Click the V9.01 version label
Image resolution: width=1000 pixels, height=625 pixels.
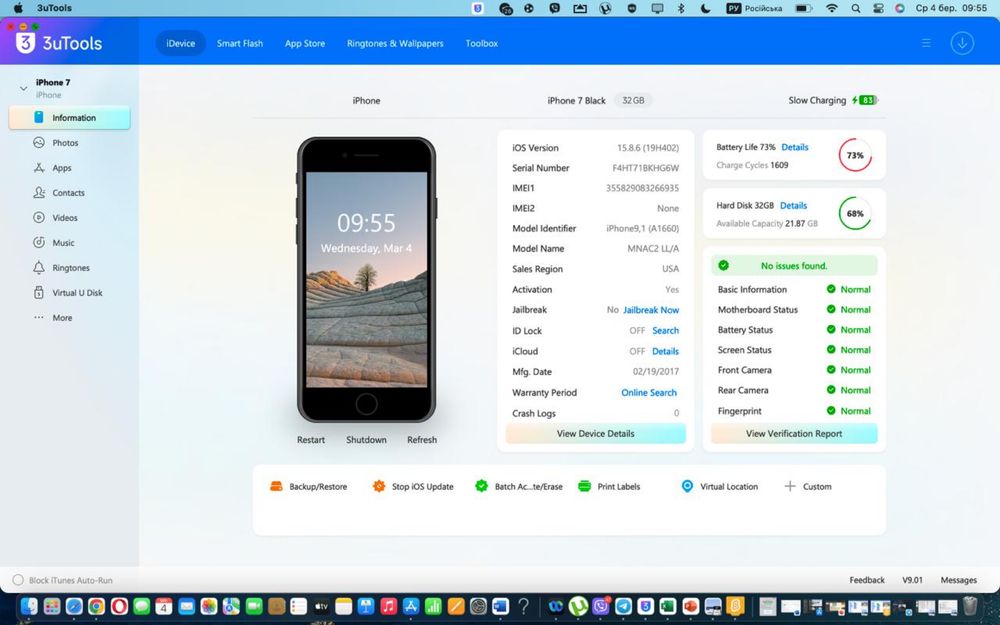tap(912, 580)
